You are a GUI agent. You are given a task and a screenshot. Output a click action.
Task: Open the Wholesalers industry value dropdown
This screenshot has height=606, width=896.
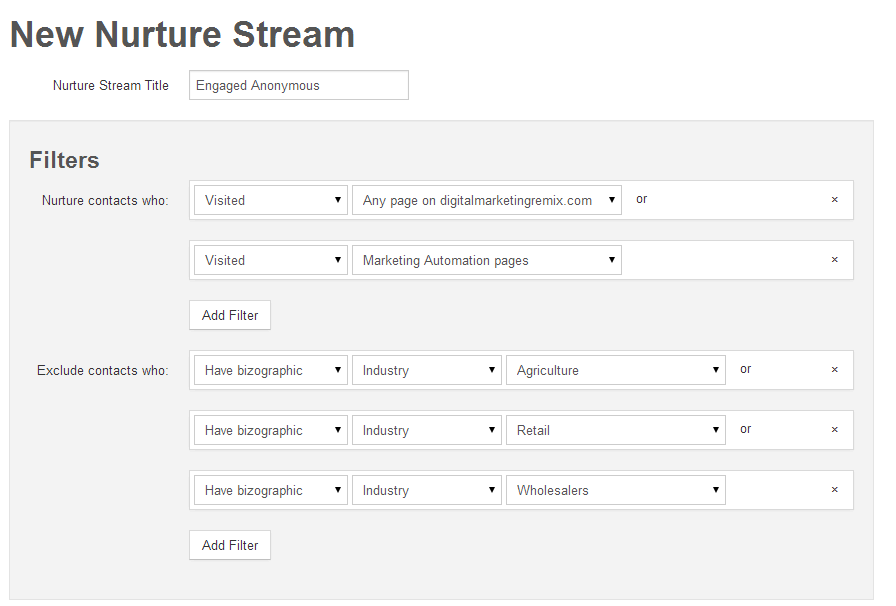click(x=615, y=490)
